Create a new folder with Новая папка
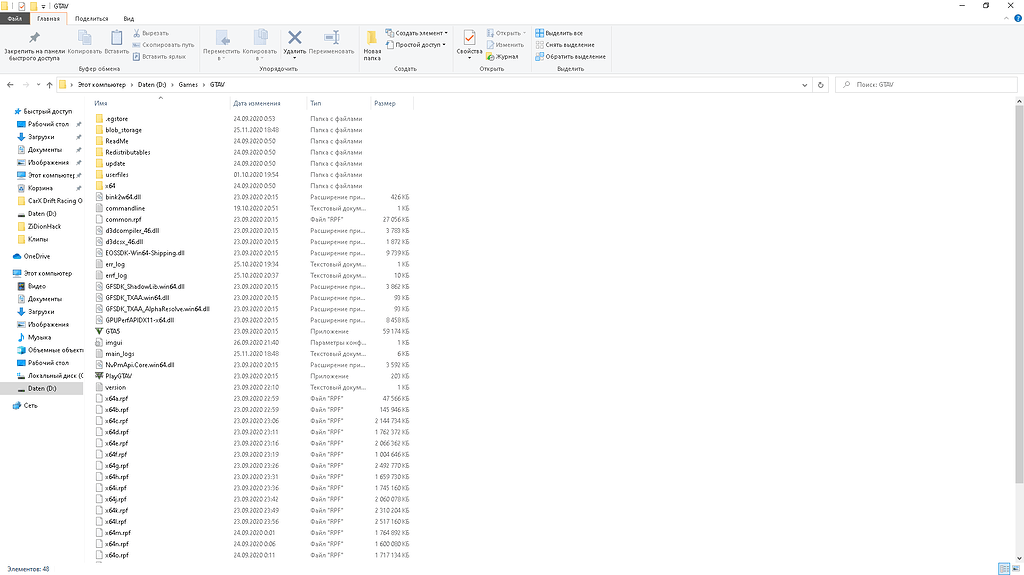The image size is (1024, 575). click(372, 45)
